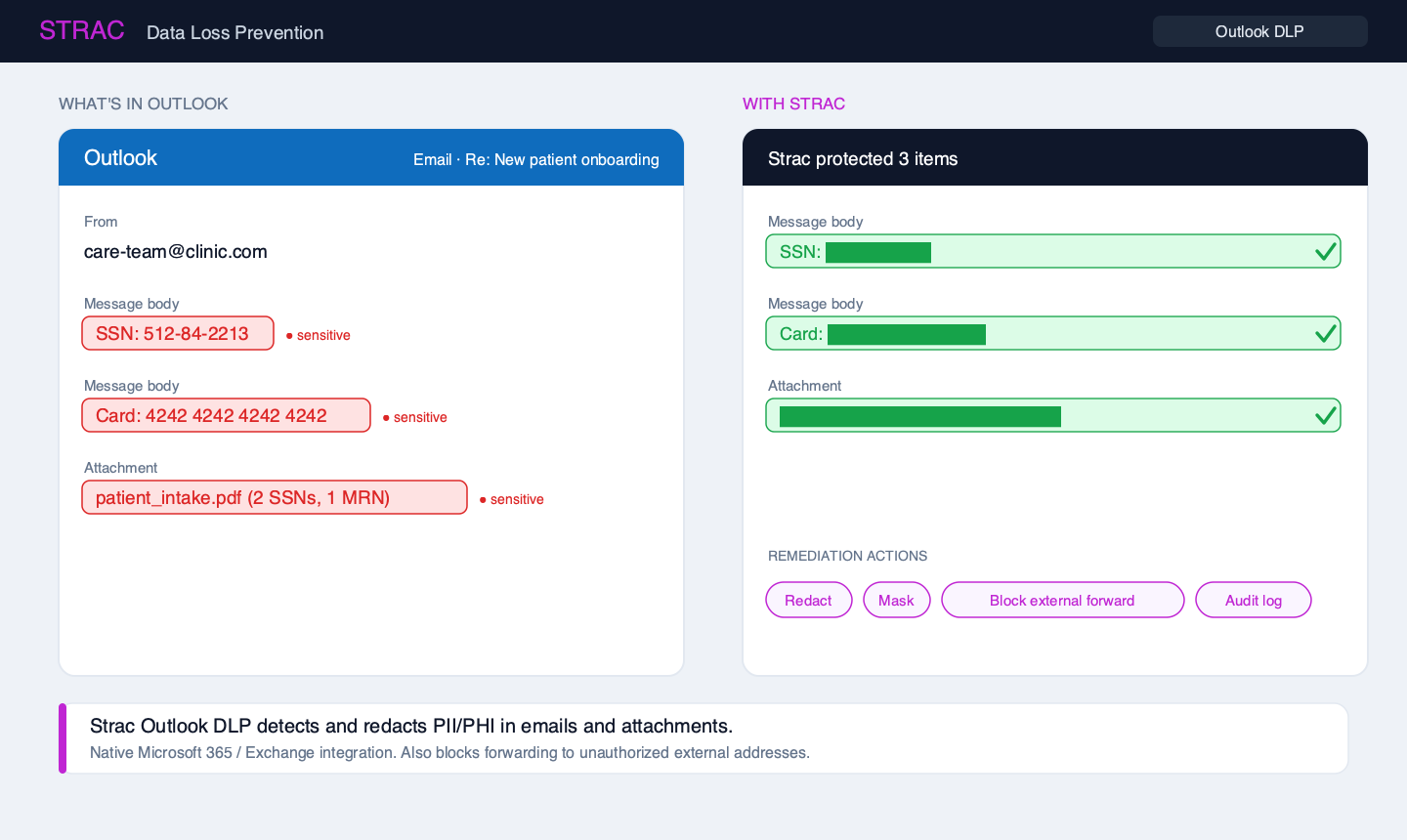The image size is (1407, 840).
Task: Click the 'REMEDIATION ACTIONS' label
Action: pos(848,556)
